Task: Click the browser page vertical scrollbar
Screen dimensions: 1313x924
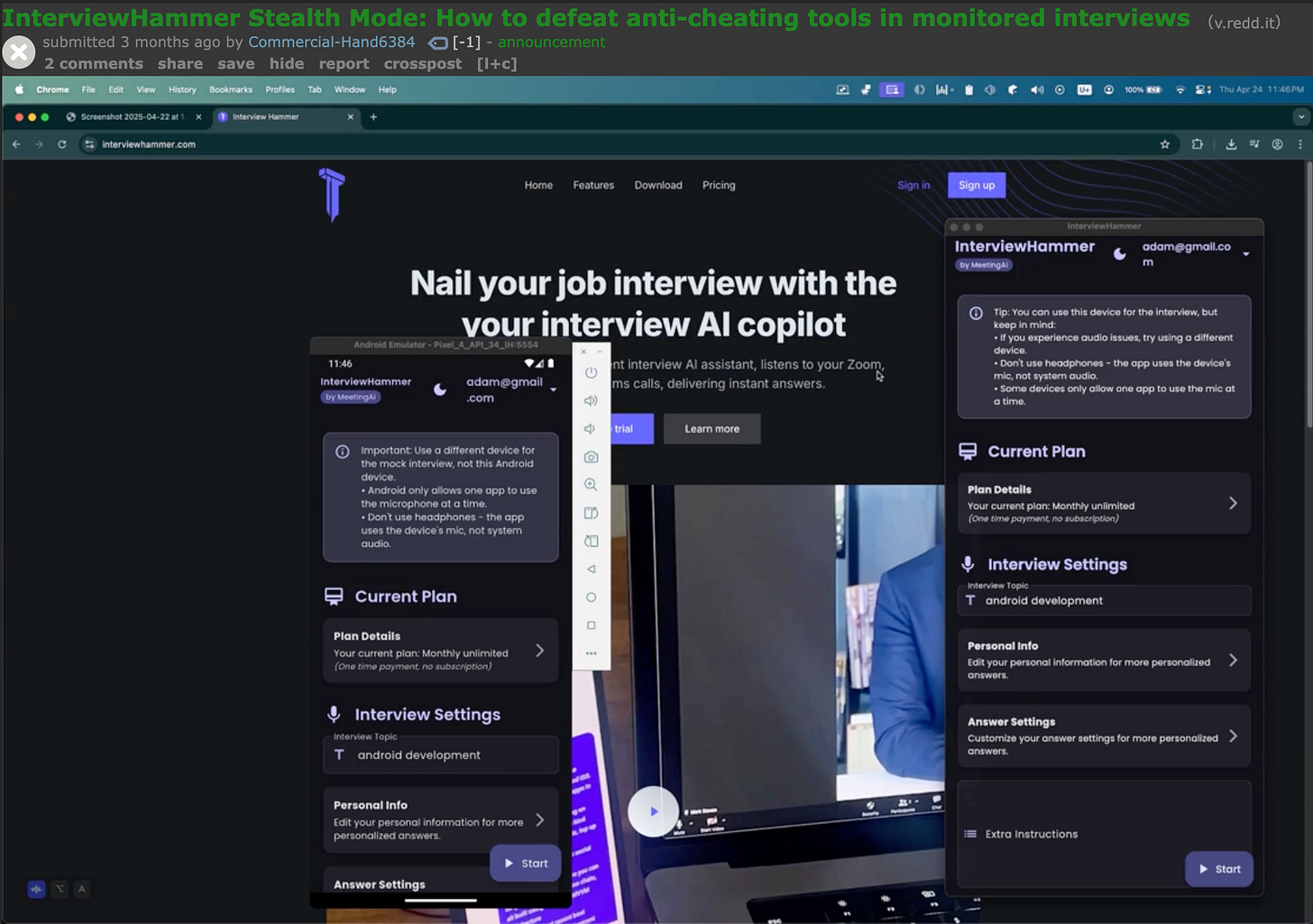Action: (x=1308, y=293)
